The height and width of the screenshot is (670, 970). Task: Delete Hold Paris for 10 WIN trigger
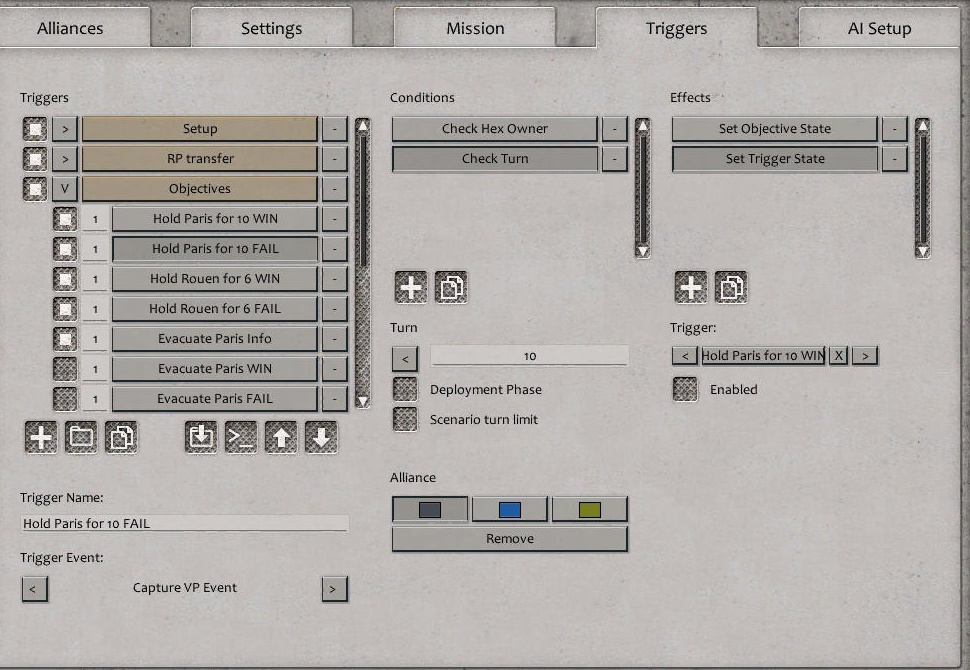[335, 219]
